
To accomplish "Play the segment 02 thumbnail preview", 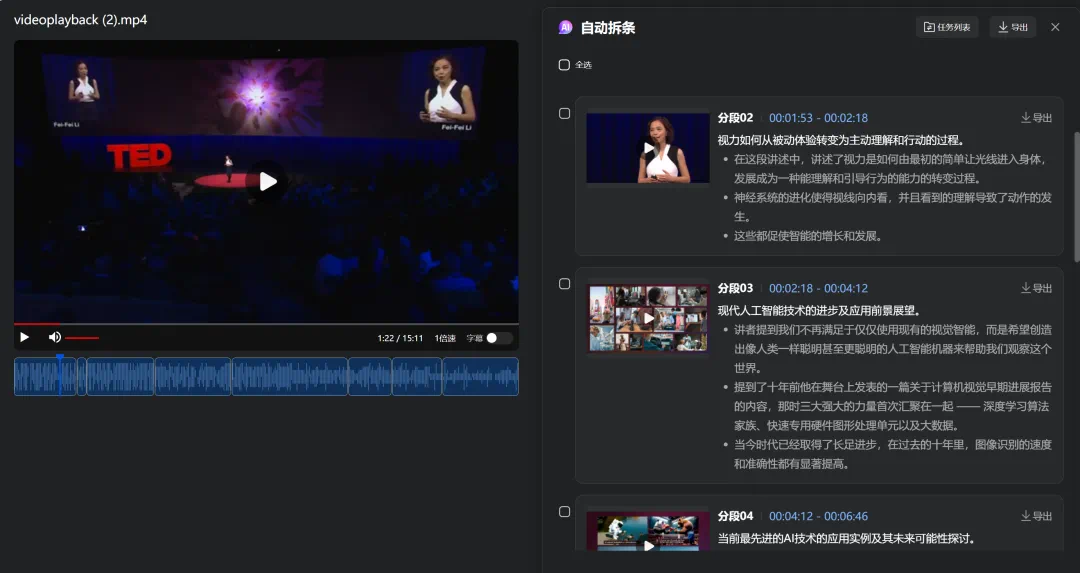I will pyautogui.click(x=648, y=148).
